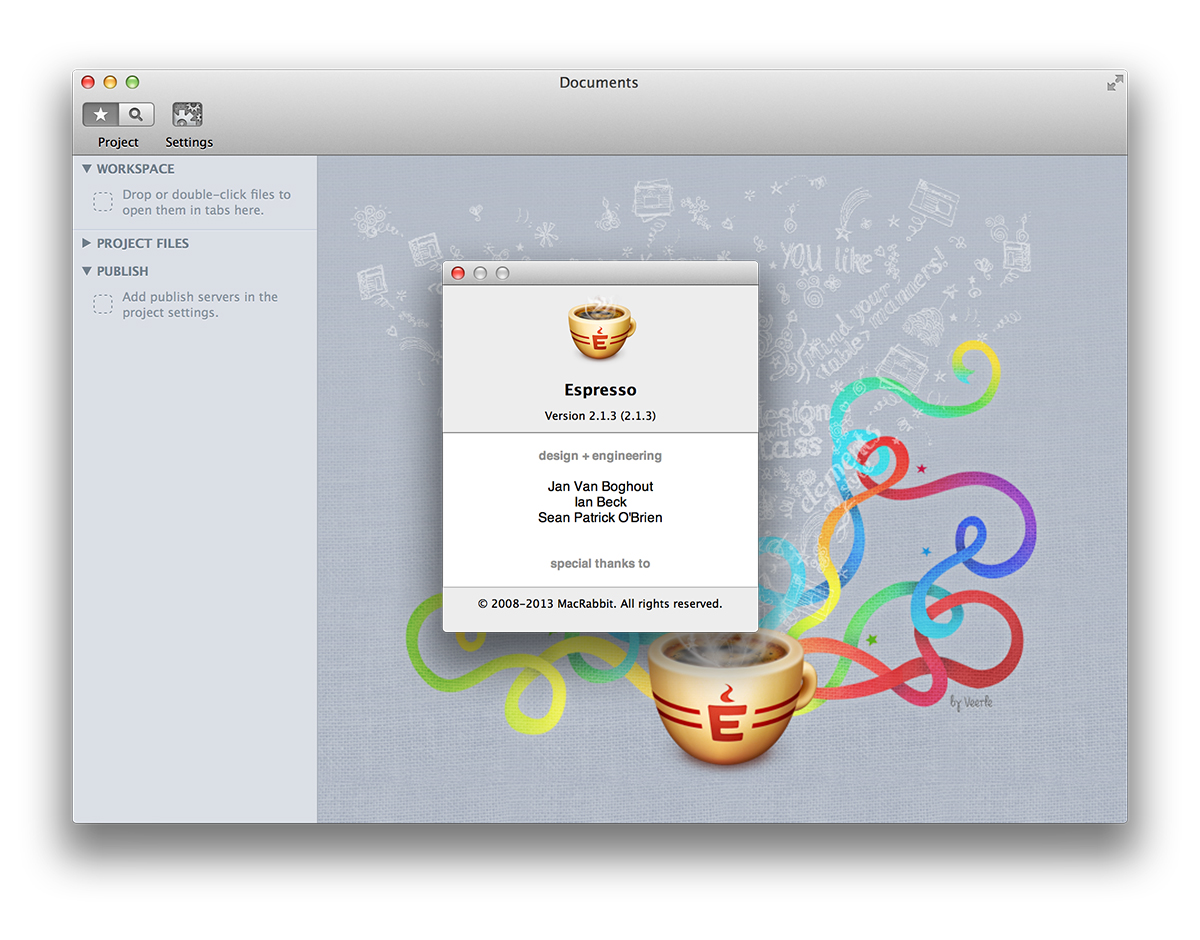The height and width of the screenshot is (940, 1200).
Task: Click the "Version 2.1.3 (2.1.3)" text
Action: 600,415
